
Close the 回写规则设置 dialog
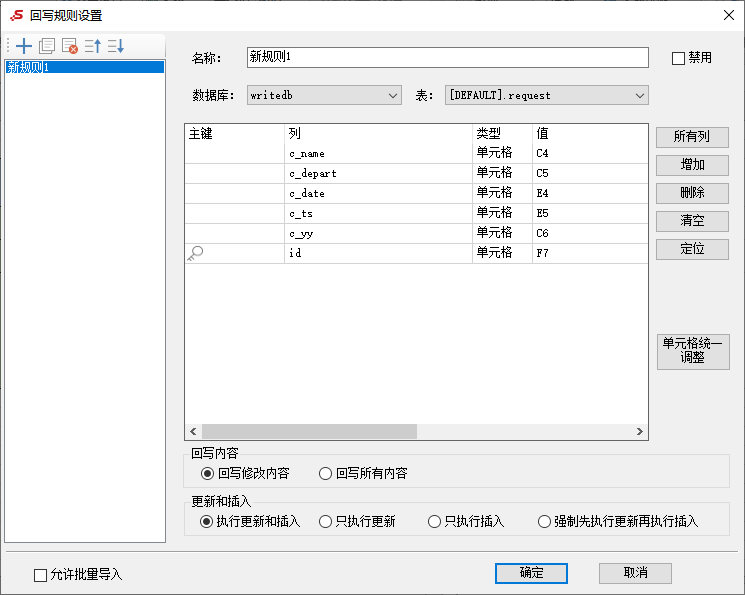pos(729,15)
